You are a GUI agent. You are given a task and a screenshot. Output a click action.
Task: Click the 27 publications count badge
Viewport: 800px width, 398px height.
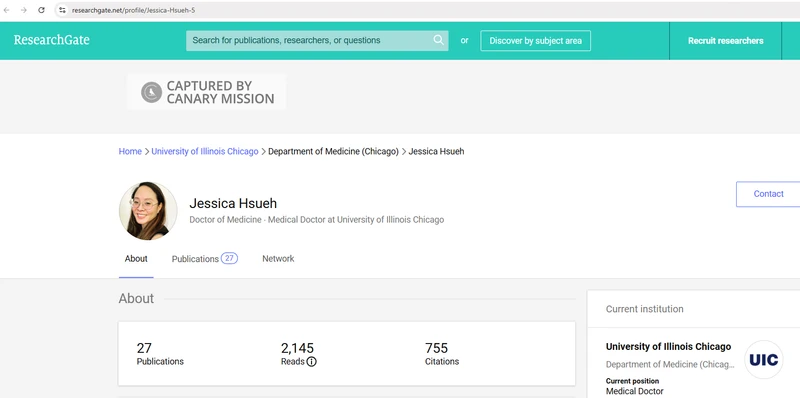(229, 258)
